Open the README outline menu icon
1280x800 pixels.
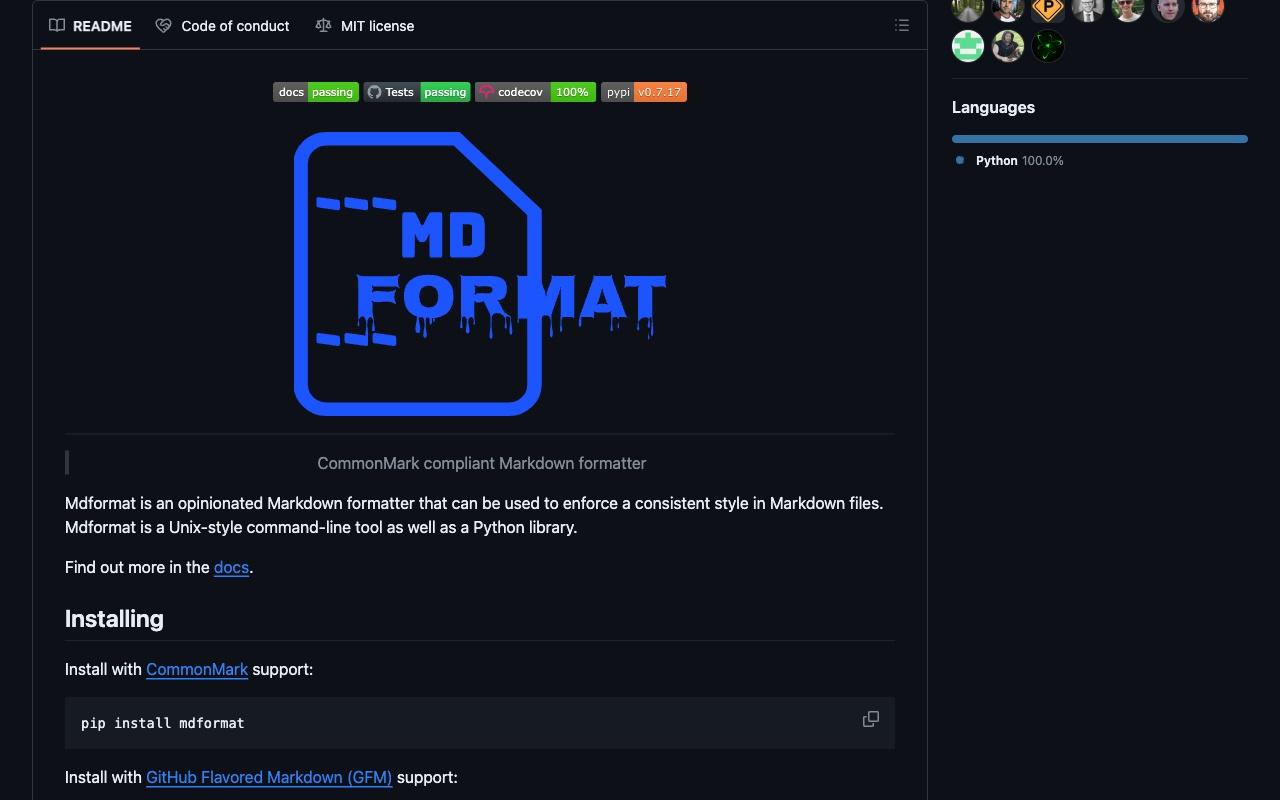pyautogui.click(x=902, y=26)
